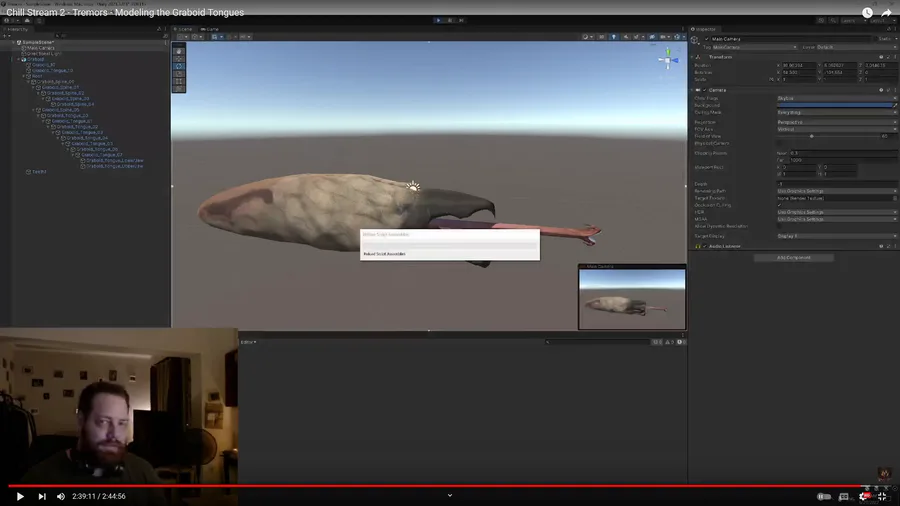This screenshot has width=900, height=506.
Task: Collapse the Transform component
Action: (692, 57)
